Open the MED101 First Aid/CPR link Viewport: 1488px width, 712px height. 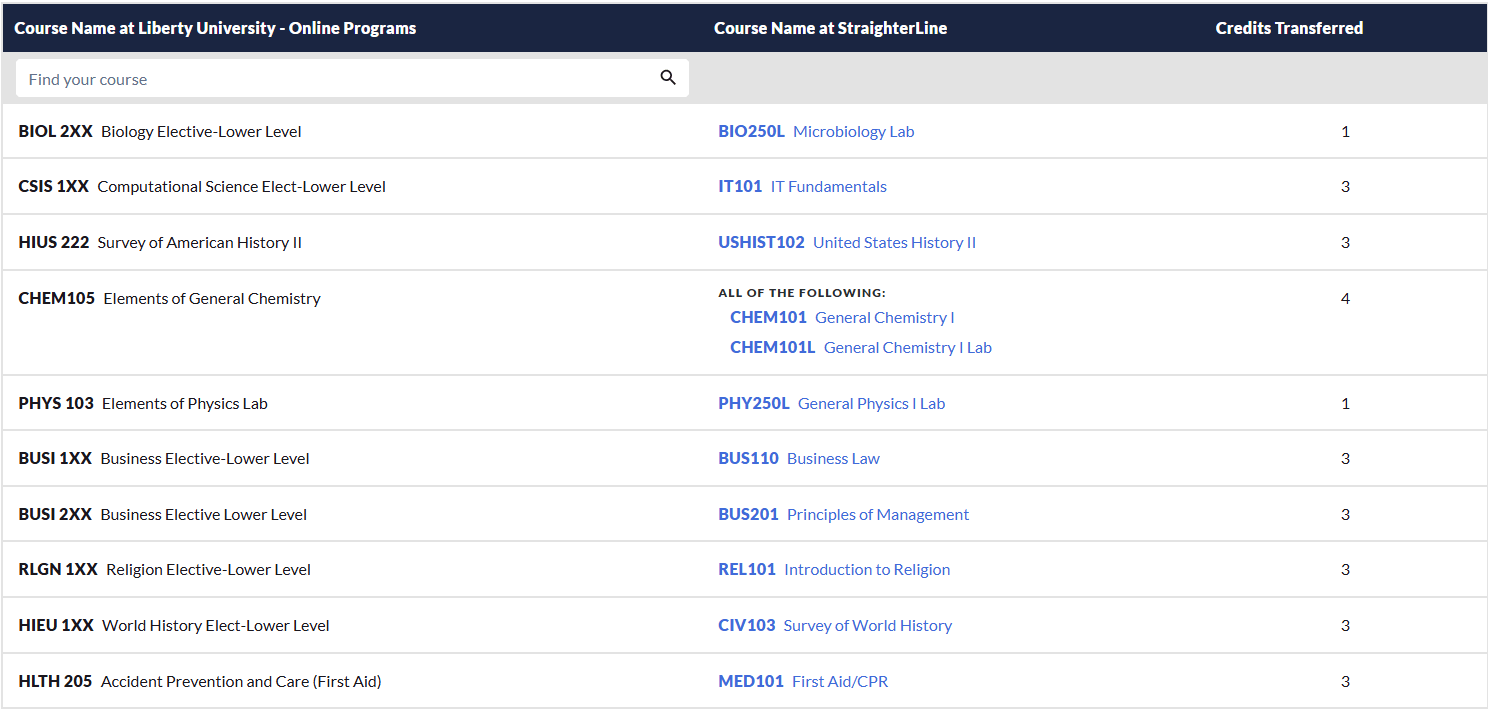click(803, 681)
